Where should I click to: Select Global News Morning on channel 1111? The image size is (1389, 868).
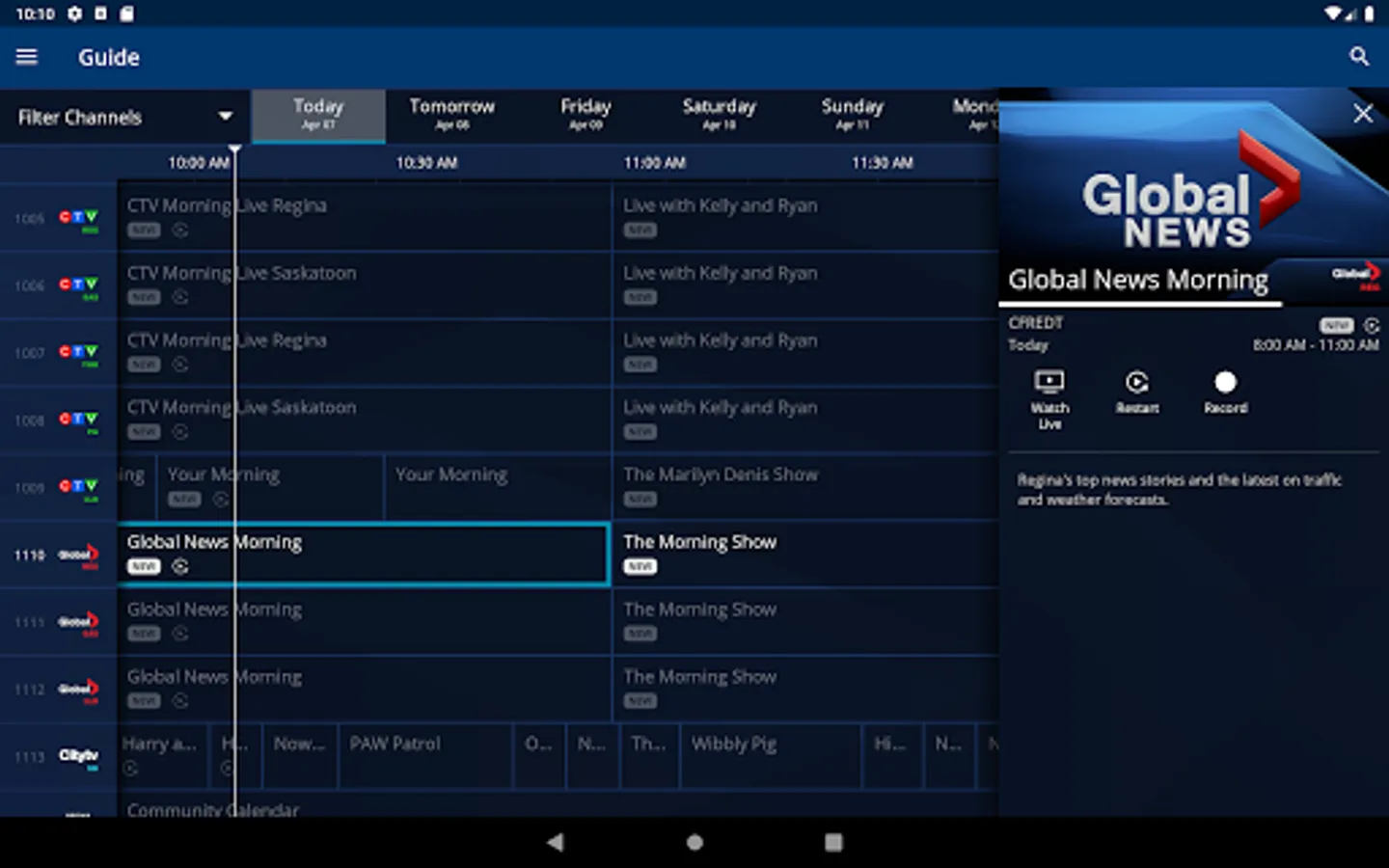(365, 622)
